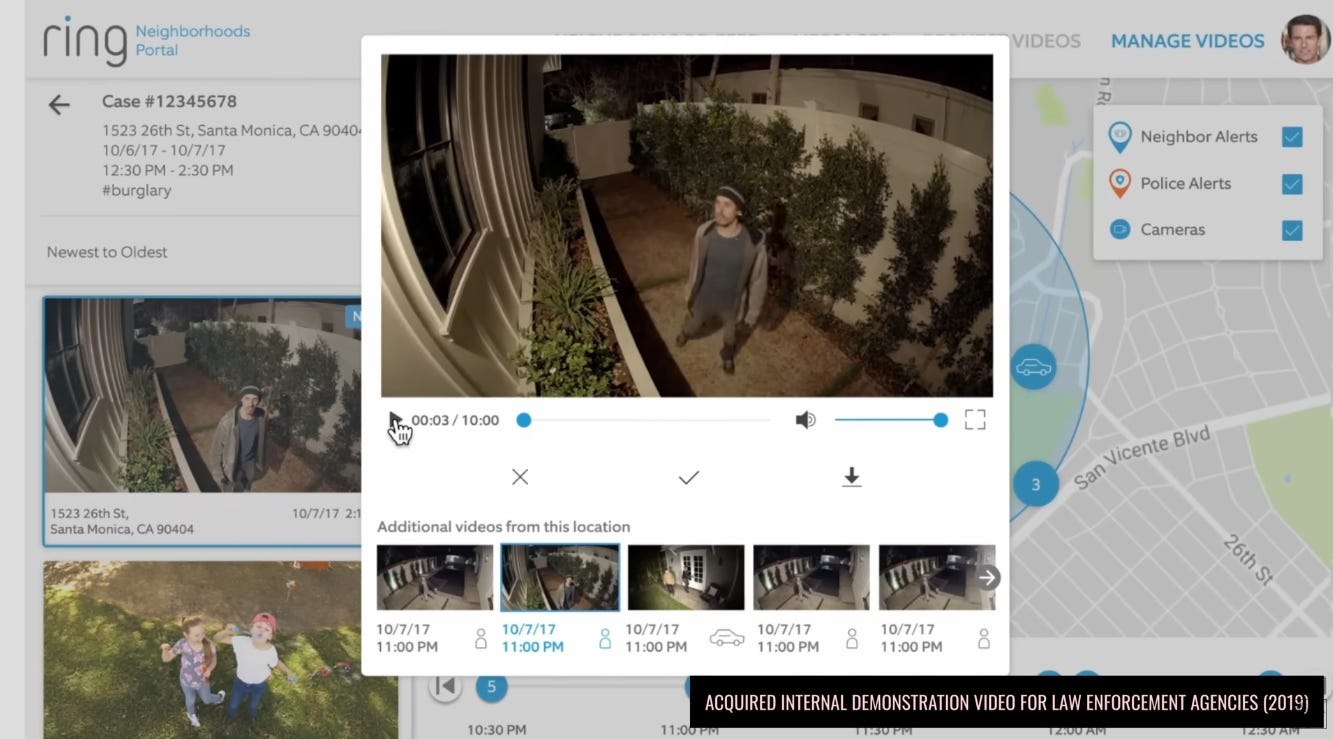The width and height of the screenshot is (1333, 739).
Task: Open the first additional video thumbnail
Action: click(435, 577)
